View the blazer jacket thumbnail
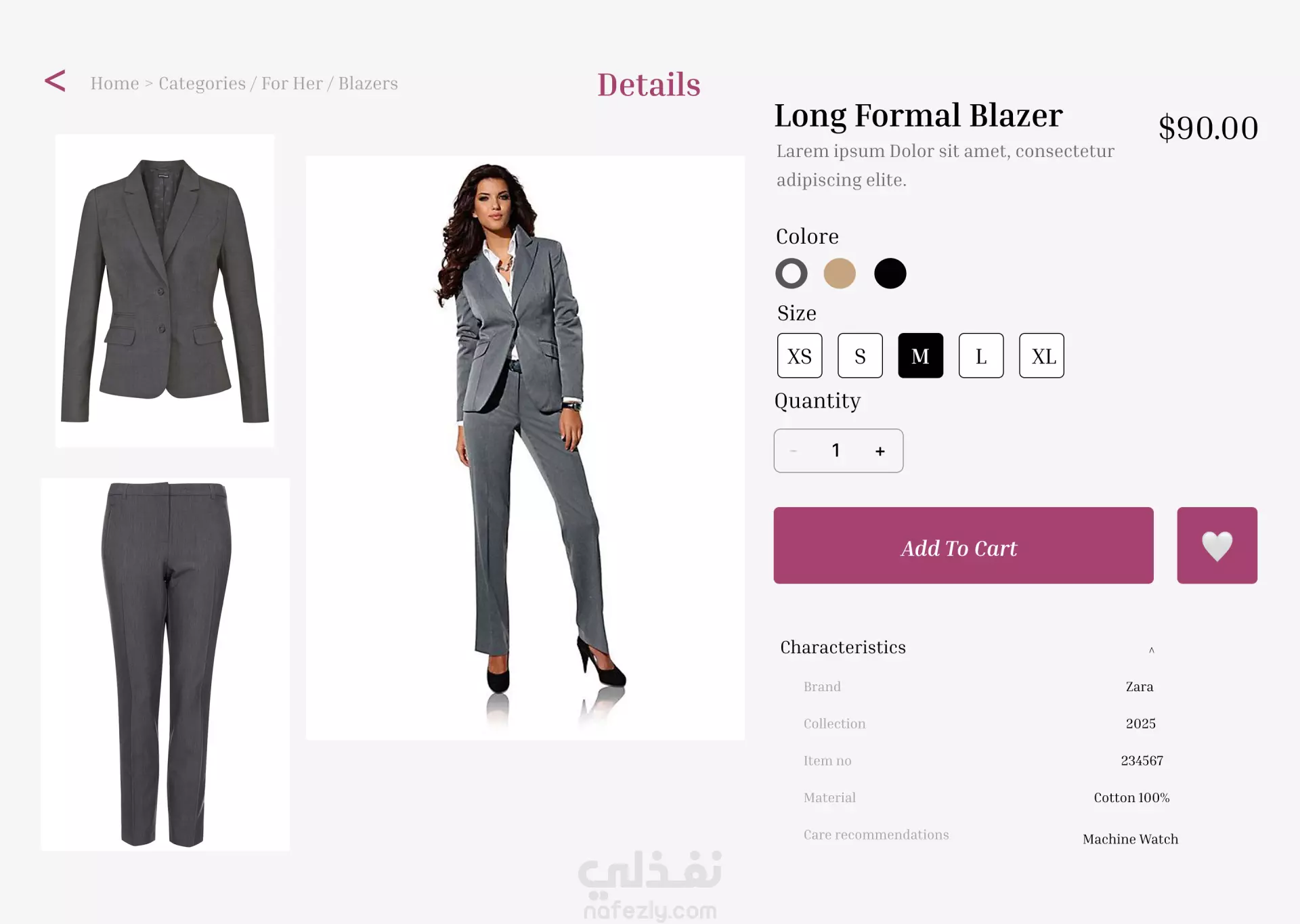The width and height of the screenshot is (1300, 924). click(165, 290)
